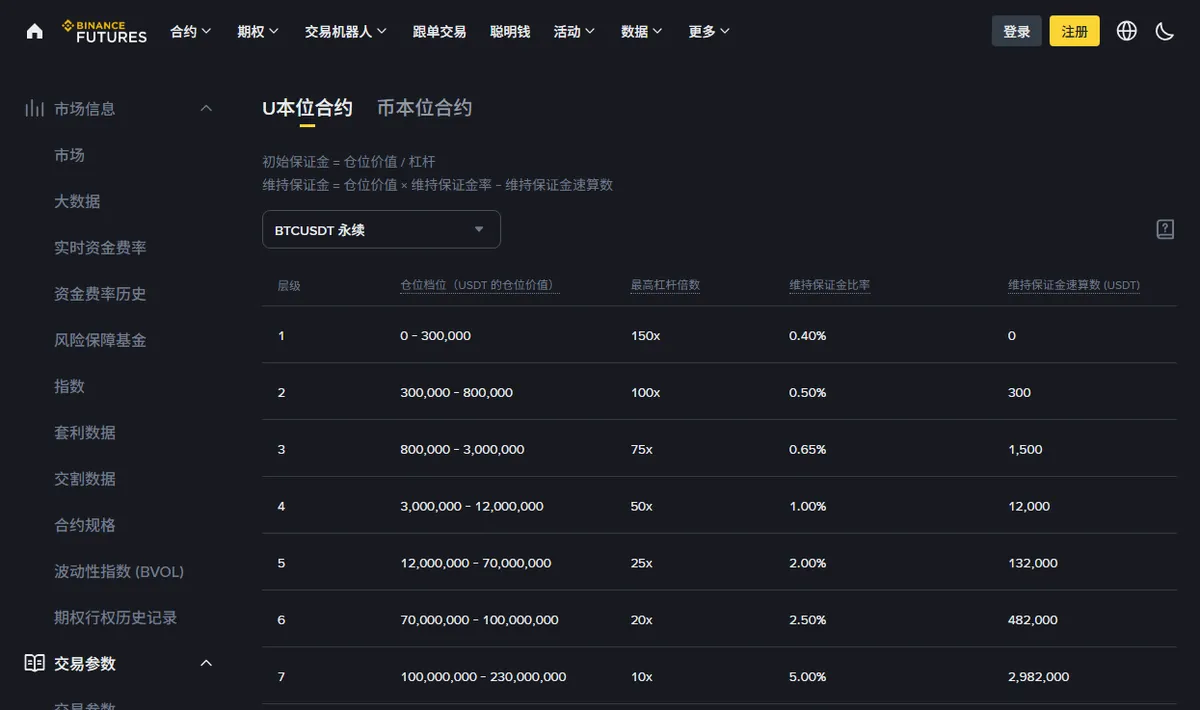
Task: Open 风险保障基金 in sidebar
Action: click(x=100, y=340)
